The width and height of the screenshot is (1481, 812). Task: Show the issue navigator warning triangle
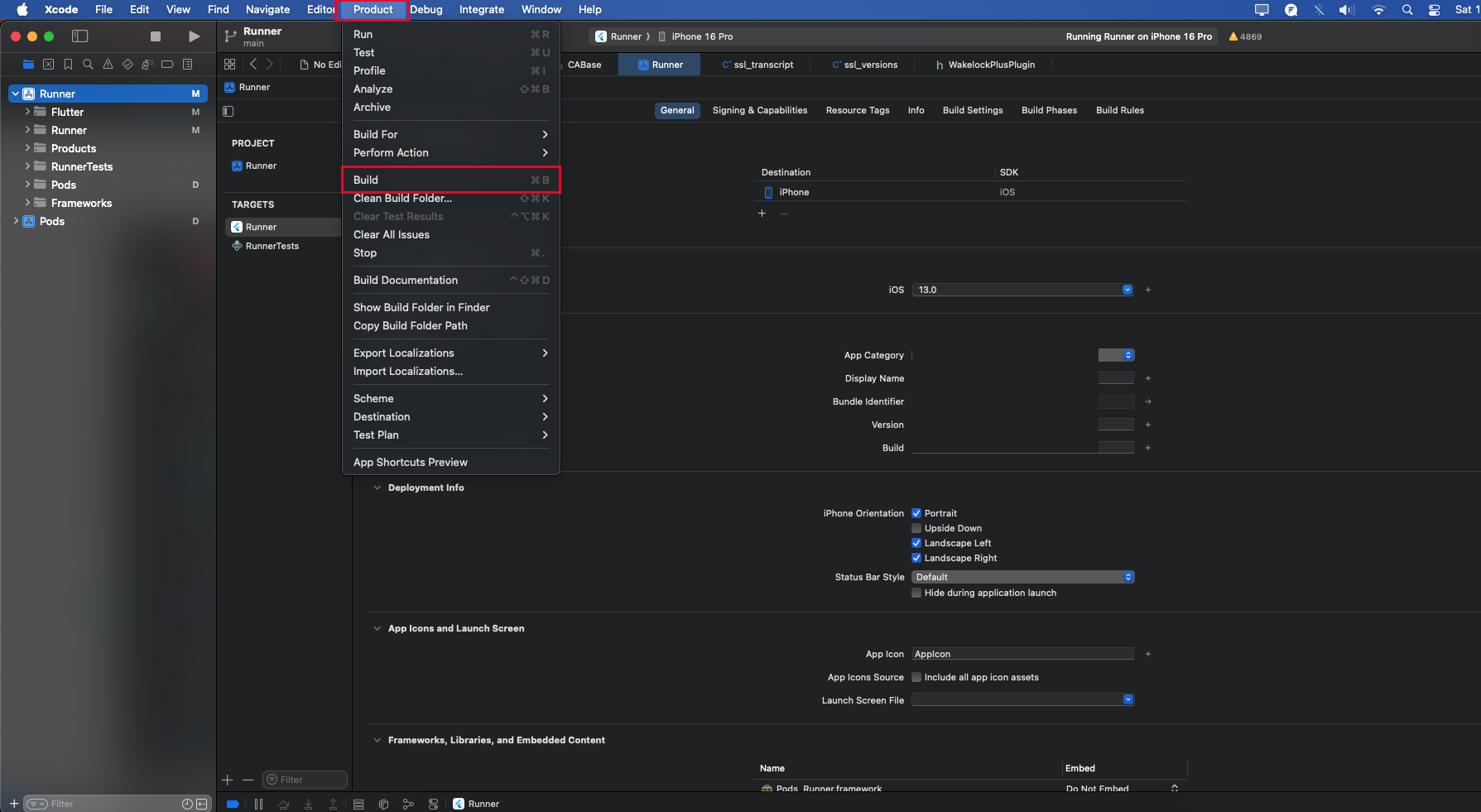pyautogui.click(x=108, y=65)
